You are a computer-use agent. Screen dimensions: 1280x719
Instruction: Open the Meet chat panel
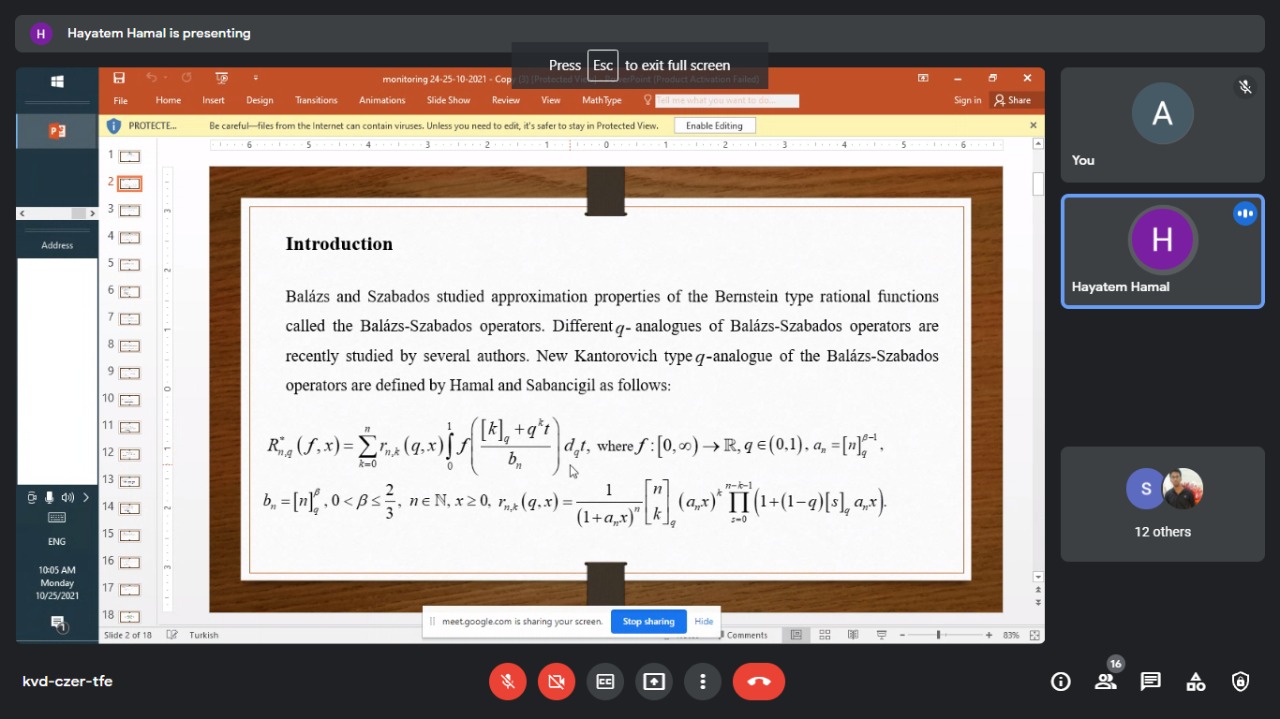1151,681
